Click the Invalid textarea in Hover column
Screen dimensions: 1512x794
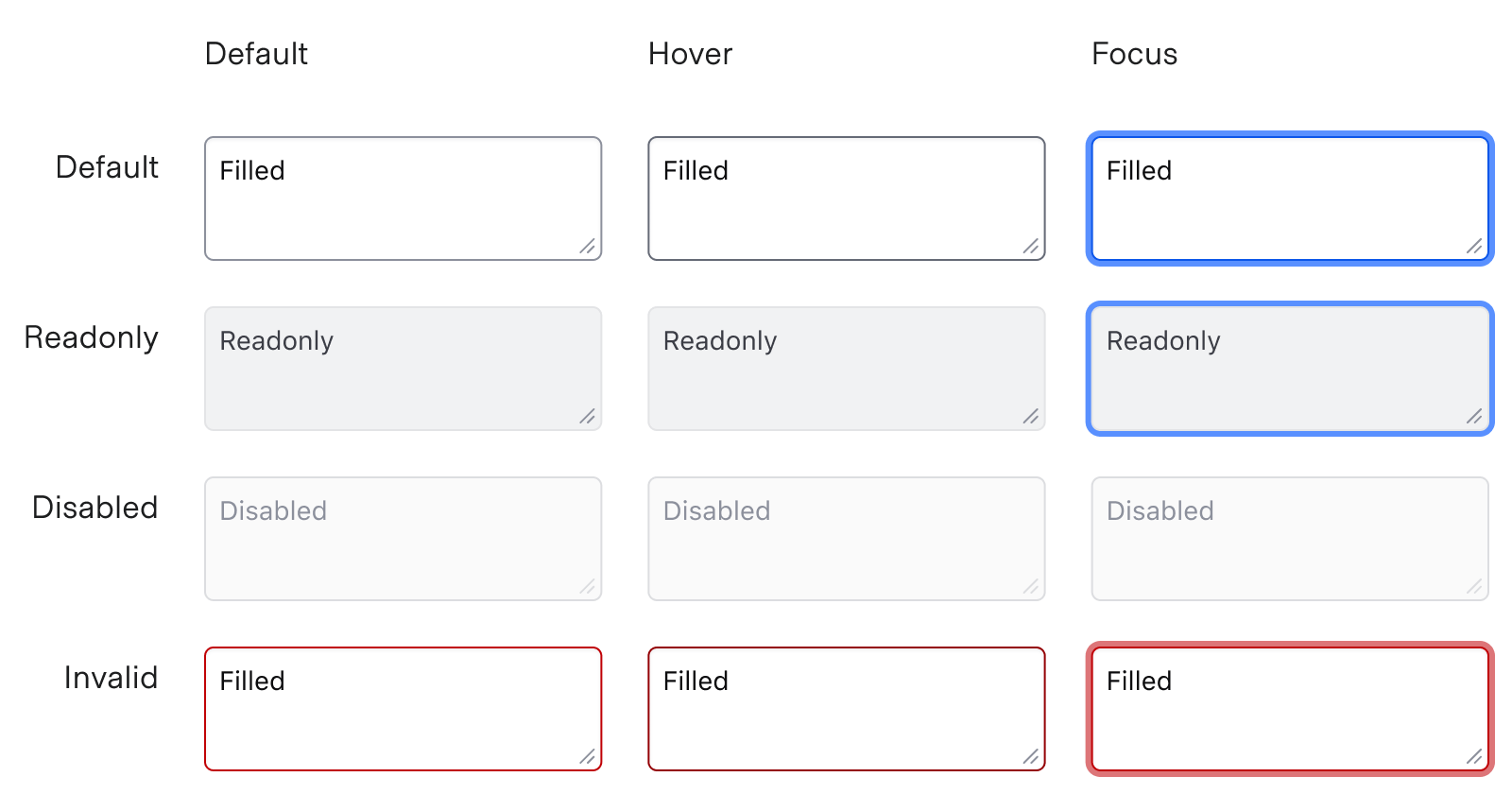click(x=846, y=709)
